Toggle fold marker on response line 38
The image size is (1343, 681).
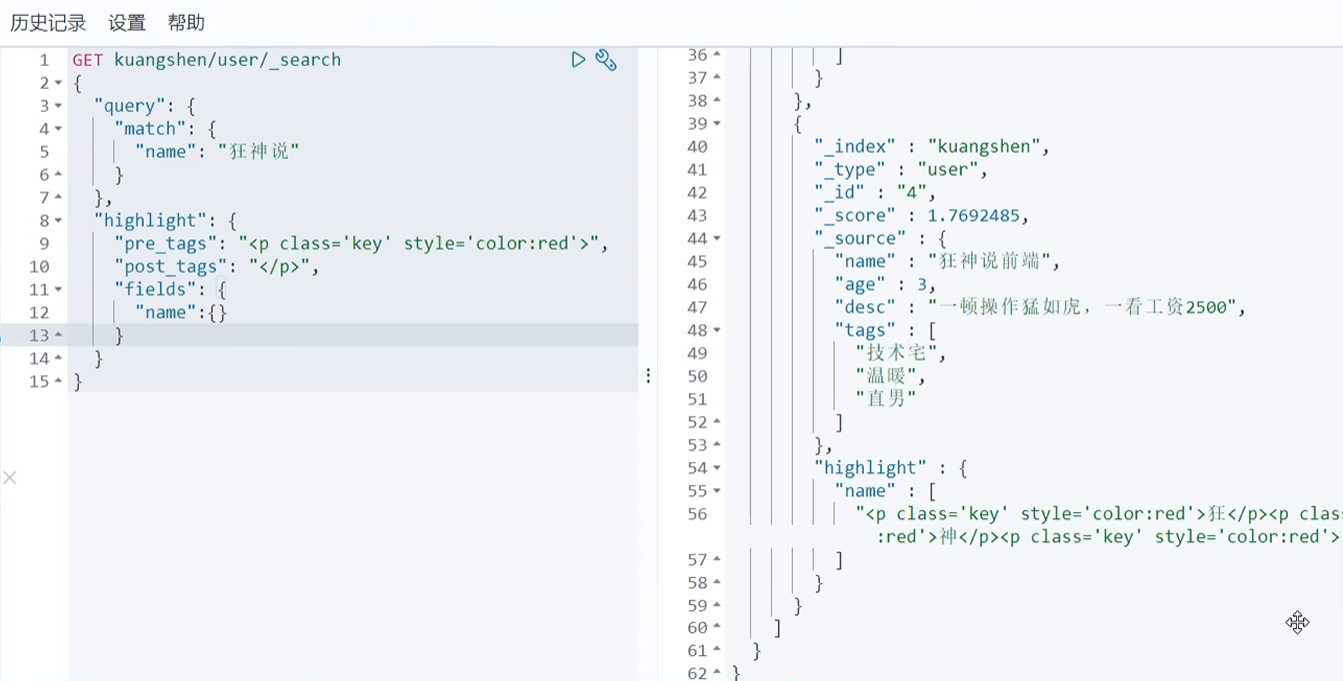[x=717, y=101]
